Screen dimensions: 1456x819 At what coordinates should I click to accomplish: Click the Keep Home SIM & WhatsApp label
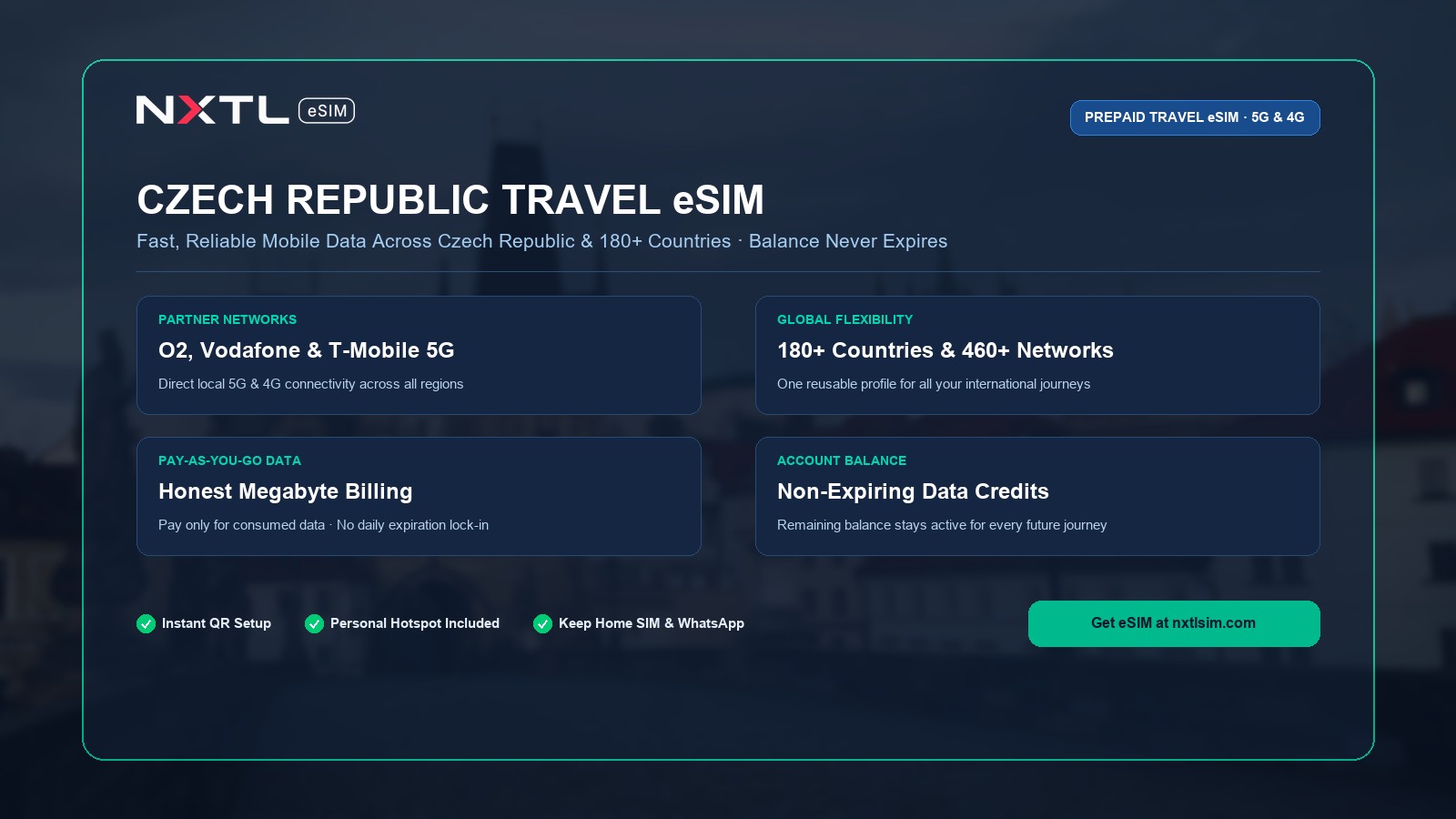[x=652, y=623]
